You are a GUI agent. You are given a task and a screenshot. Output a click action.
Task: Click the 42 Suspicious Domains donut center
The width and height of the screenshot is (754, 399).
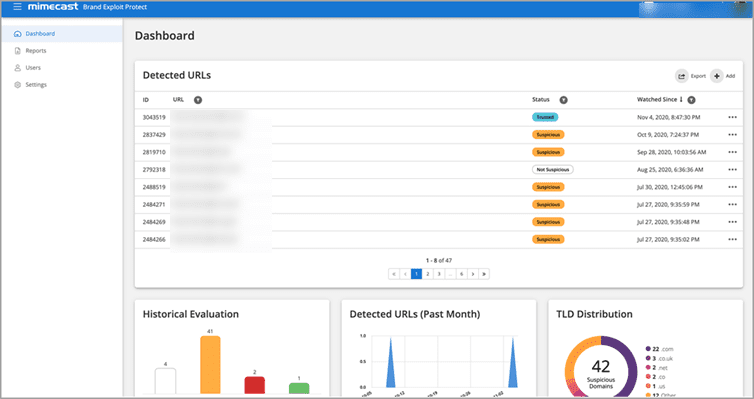pos(601,373)
